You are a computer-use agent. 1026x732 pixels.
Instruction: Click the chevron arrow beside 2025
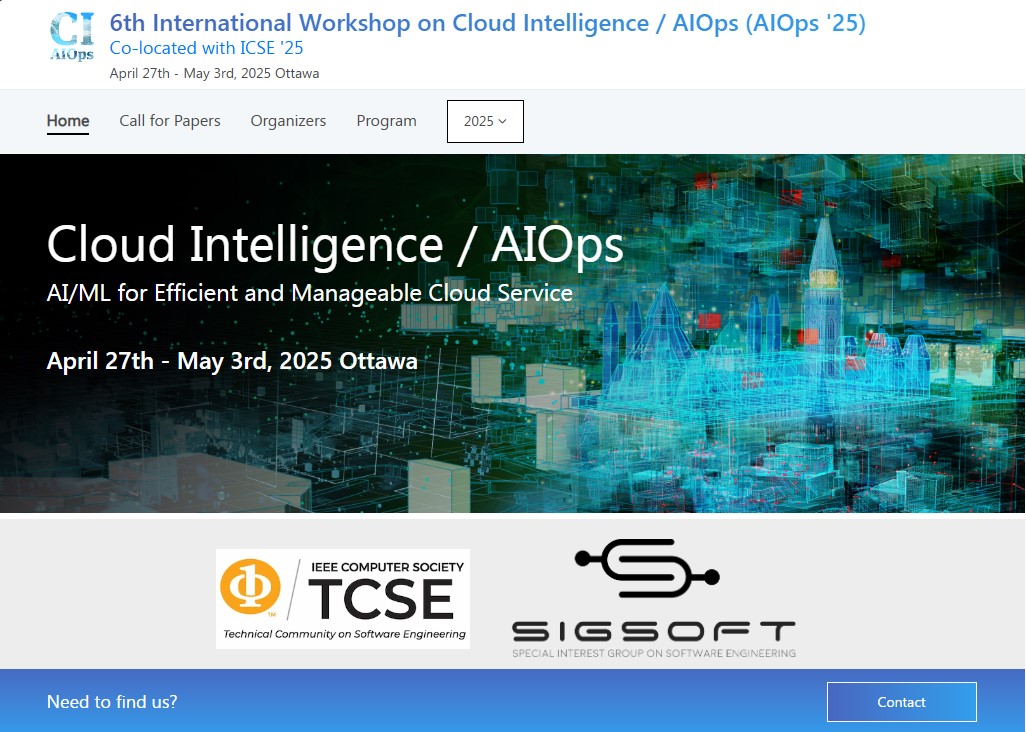coord(502,121)
